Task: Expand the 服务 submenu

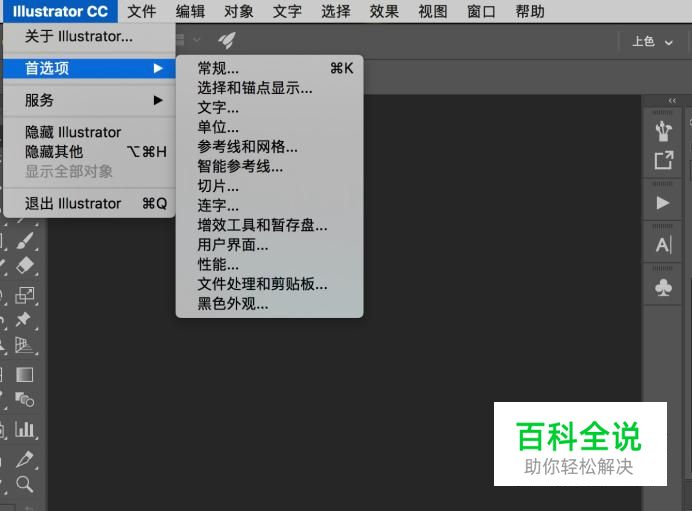Action: point(89,100)
